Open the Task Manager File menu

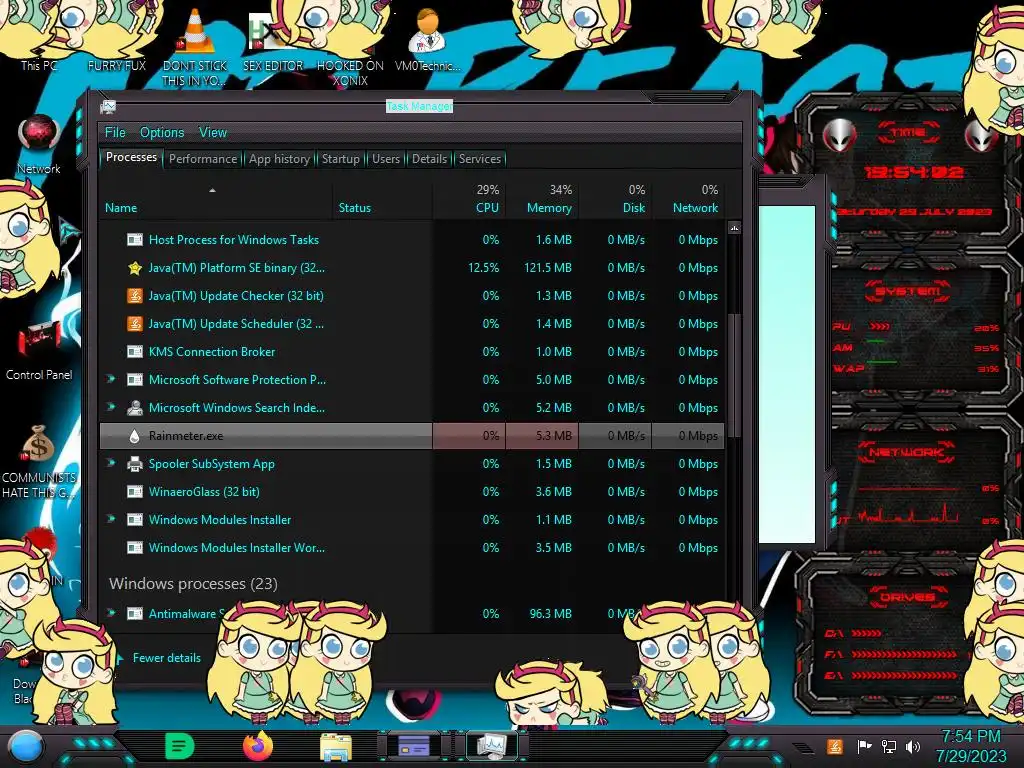pos(115,133)
